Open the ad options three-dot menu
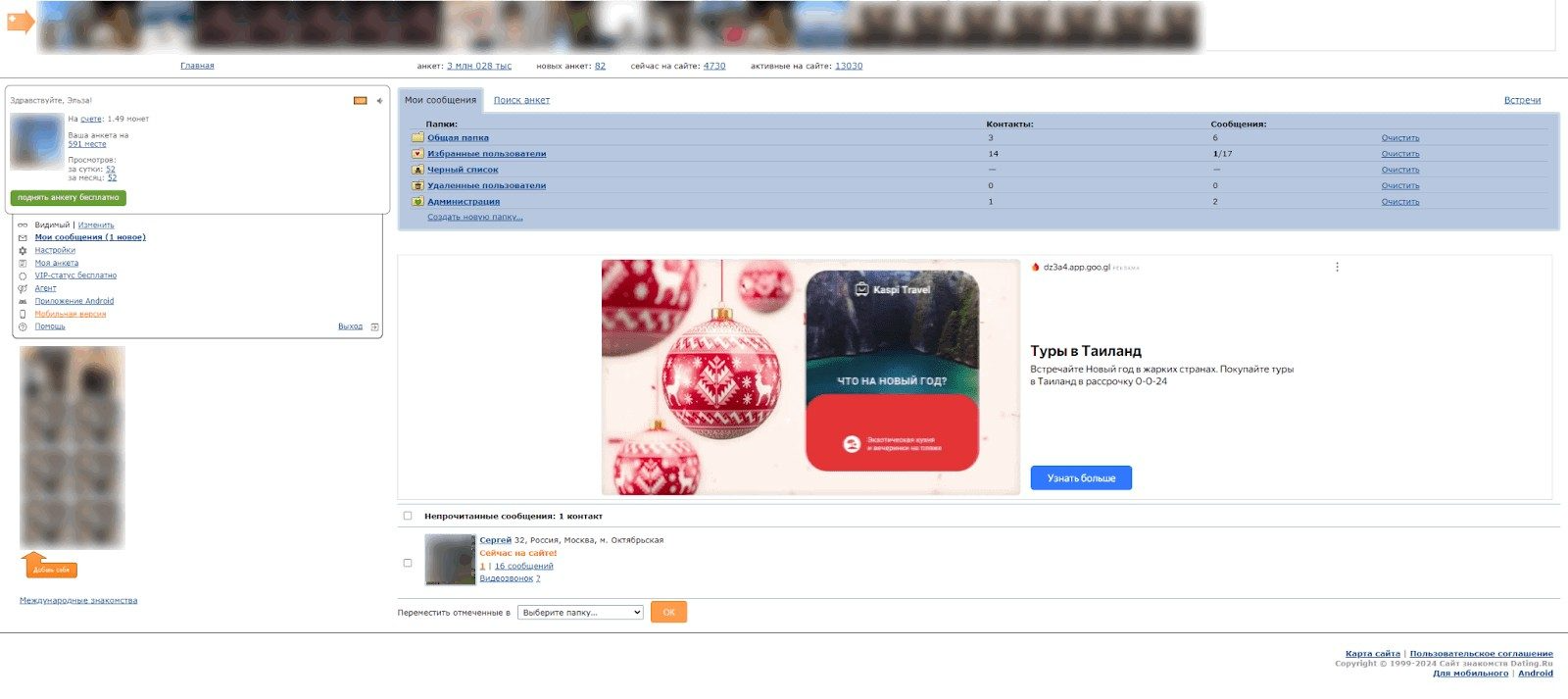 tap(1337, 268)
